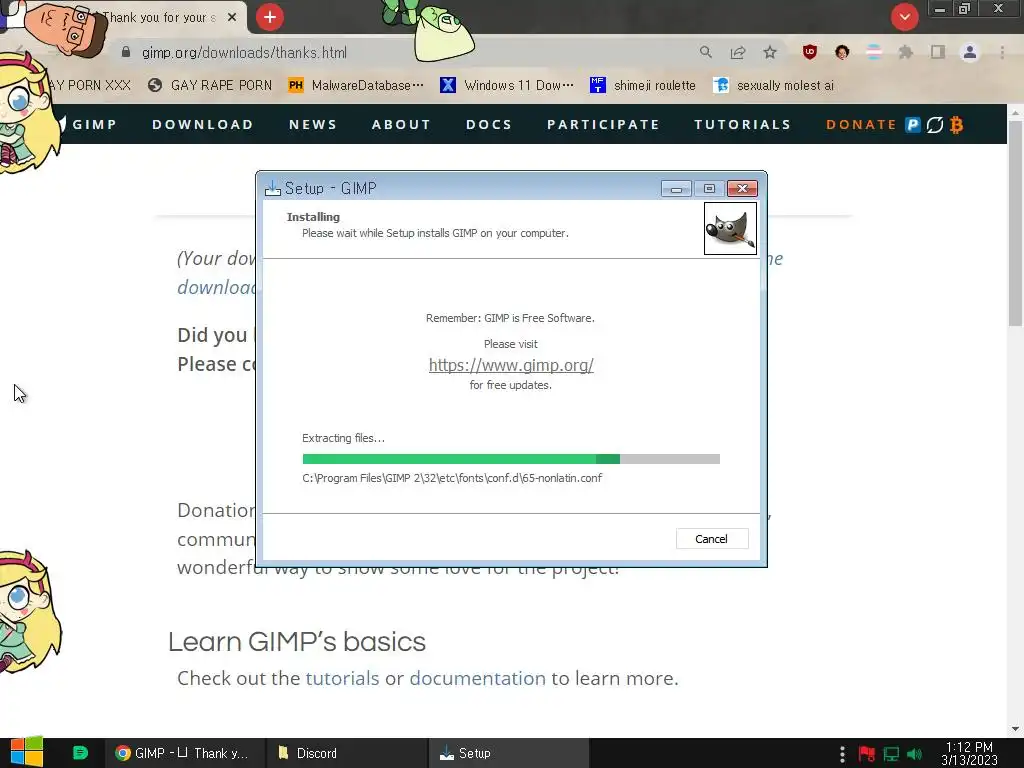Click the Wilber mascot image in Setup
Viewport: 1024px width, 768px height.
pos(730,228)
